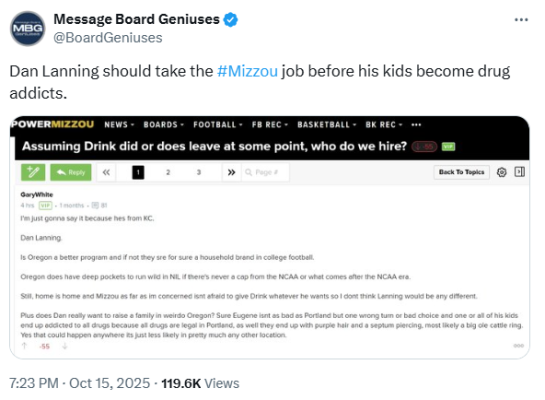This screenshot has width=545, height=400.
Task: Select page 2 of the thread
Action: [168, 172]
